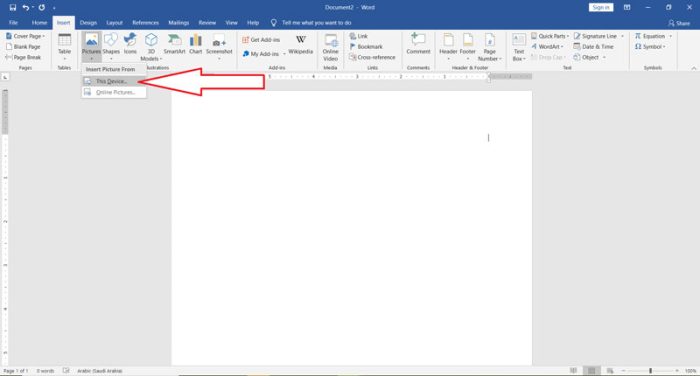Collapse the ribbon with the arrow
Image resolution: width=700 pixels, height=376 pixels.
[694, 68]
